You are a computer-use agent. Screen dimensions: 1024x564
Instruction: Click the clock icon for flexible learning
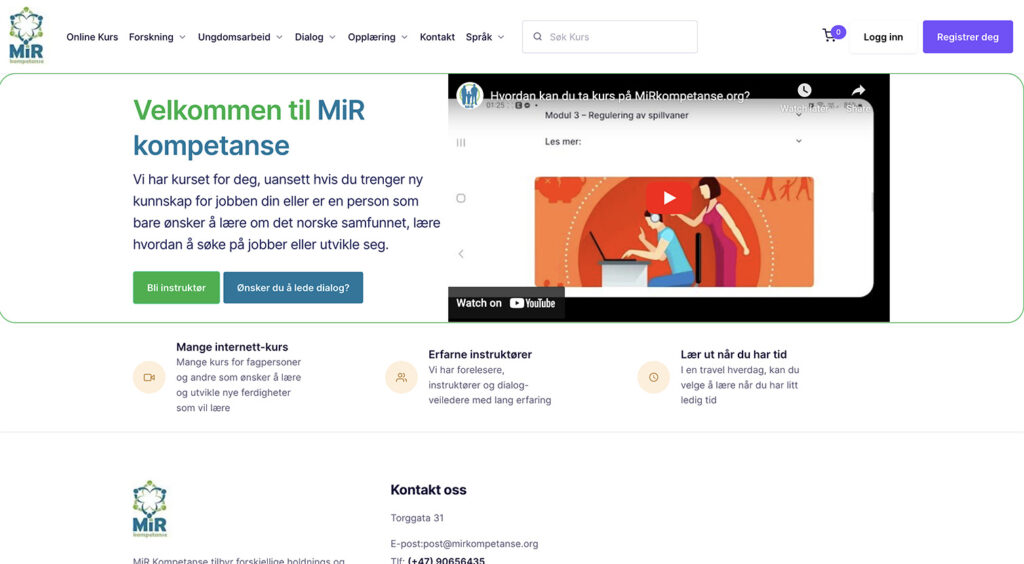(653, 377)
